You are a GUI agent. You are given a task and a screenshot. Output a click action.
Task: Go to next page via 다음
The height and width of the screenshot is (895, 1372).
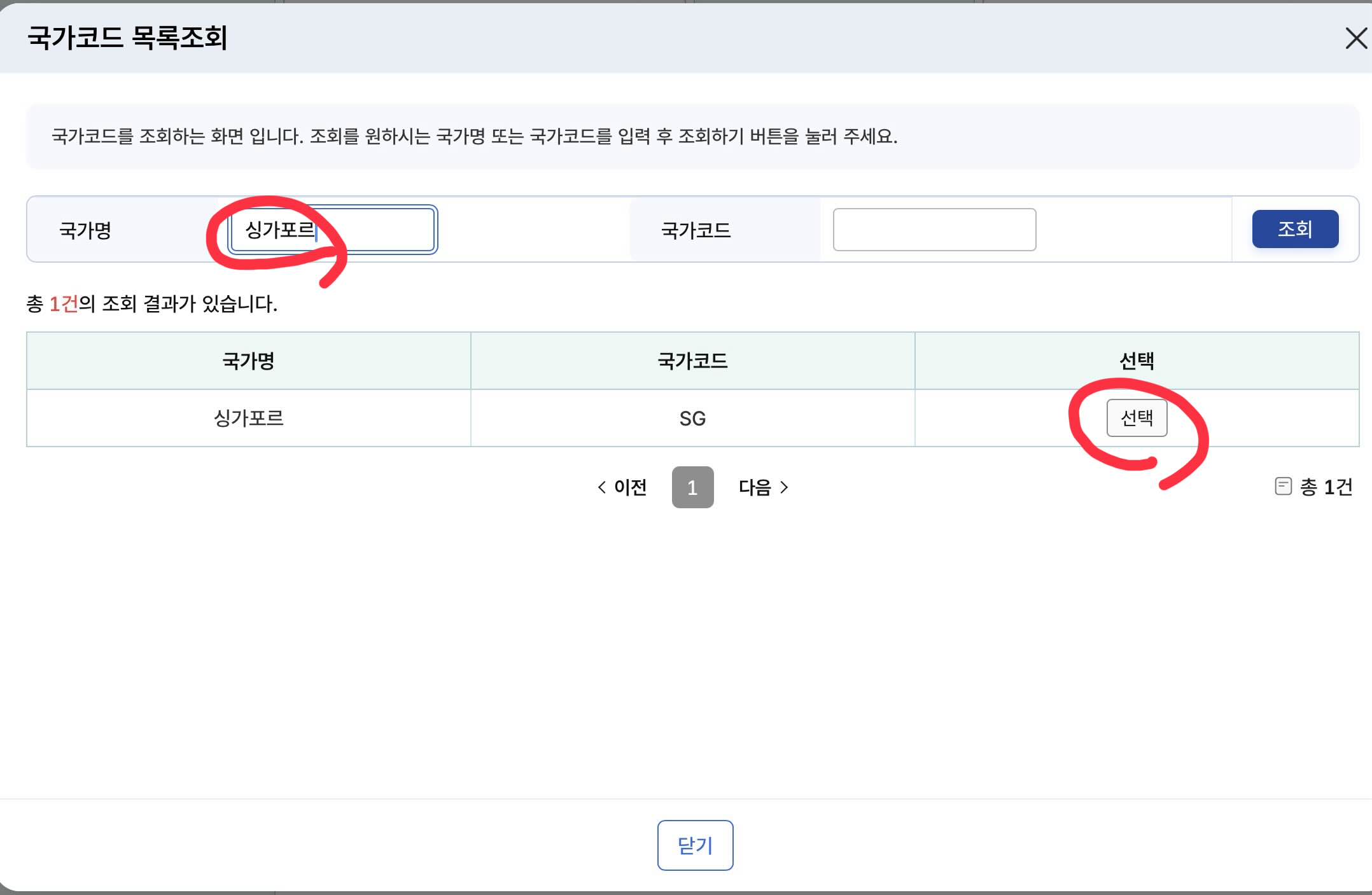click(x=763, y=487)
